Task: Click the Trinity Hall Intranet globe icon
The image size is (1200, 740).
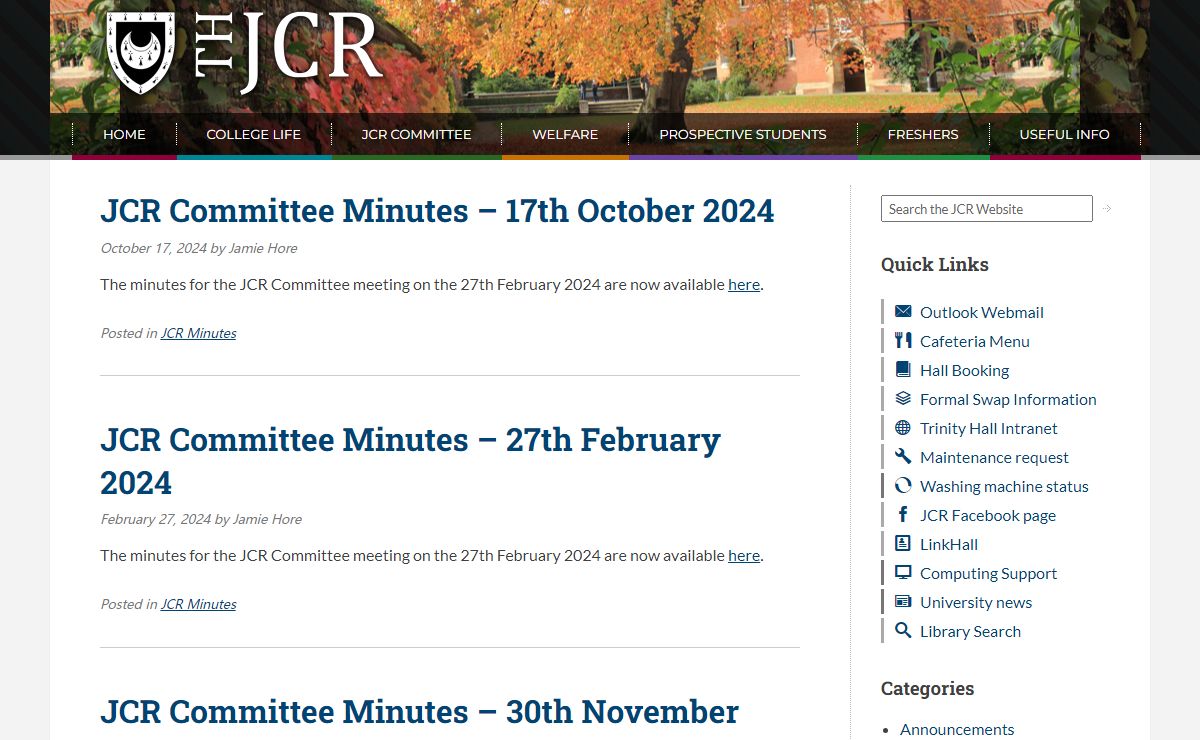Action: (x=903, y=427)
